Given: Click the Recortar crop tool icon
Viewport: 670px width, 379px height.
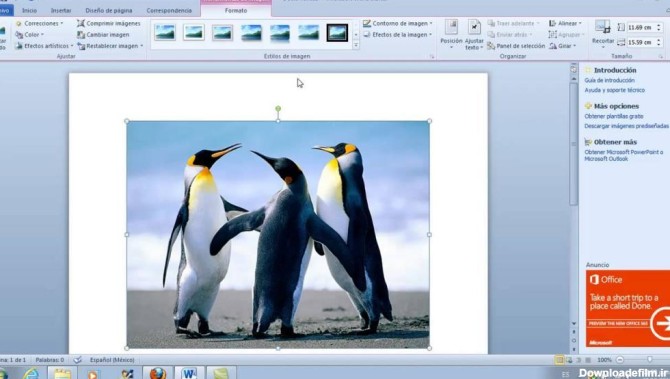Looking at the screenshot, I should 602,27.
